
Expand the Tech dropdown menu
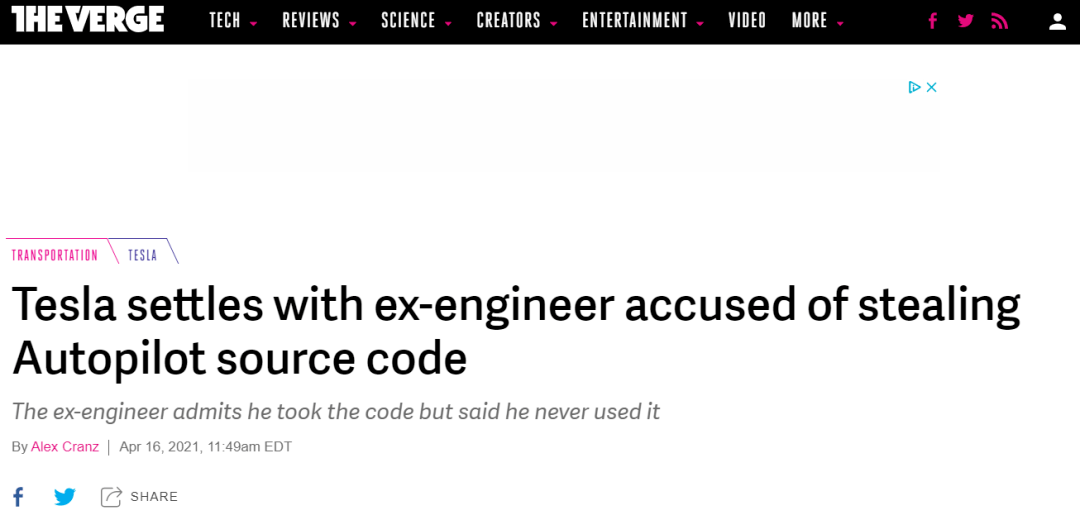tap(233, 21)
